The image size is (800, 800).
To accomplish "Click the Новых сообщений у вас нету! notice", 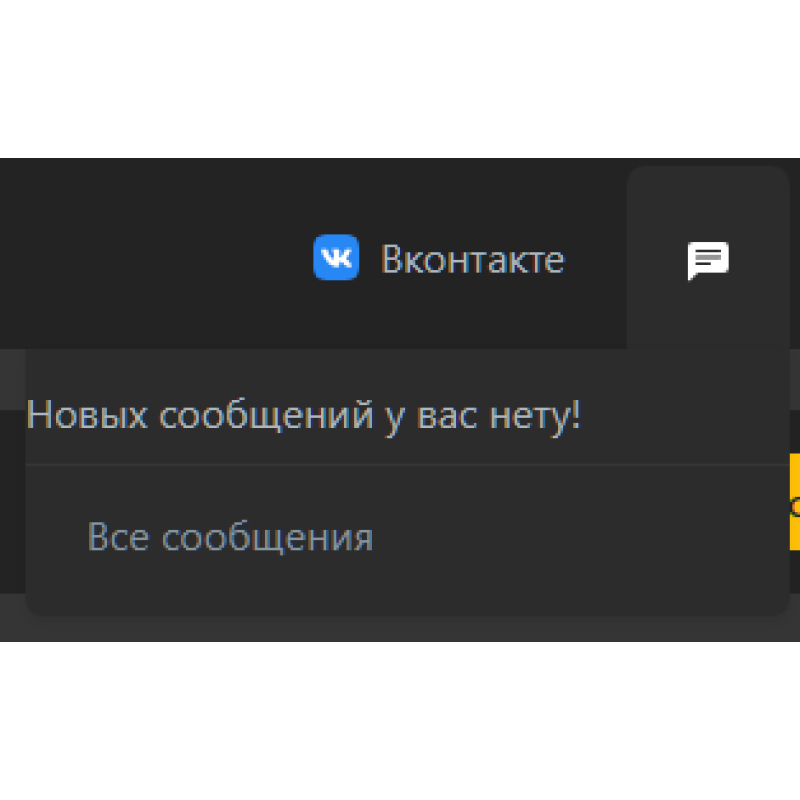I will pyautogui.click(x=304, y=416).
